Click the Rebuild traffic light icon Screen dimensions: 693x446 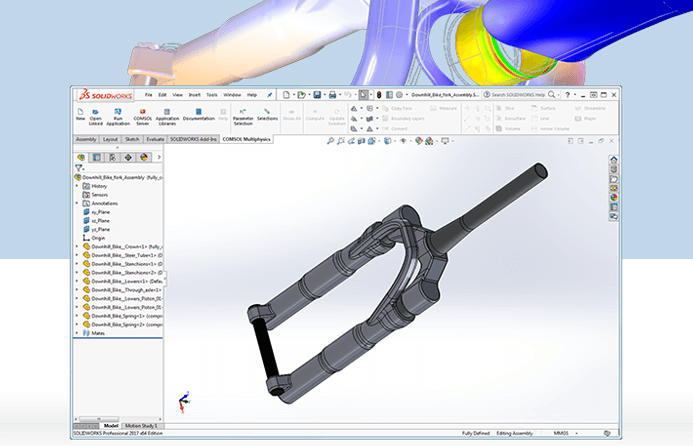[379, 95]
